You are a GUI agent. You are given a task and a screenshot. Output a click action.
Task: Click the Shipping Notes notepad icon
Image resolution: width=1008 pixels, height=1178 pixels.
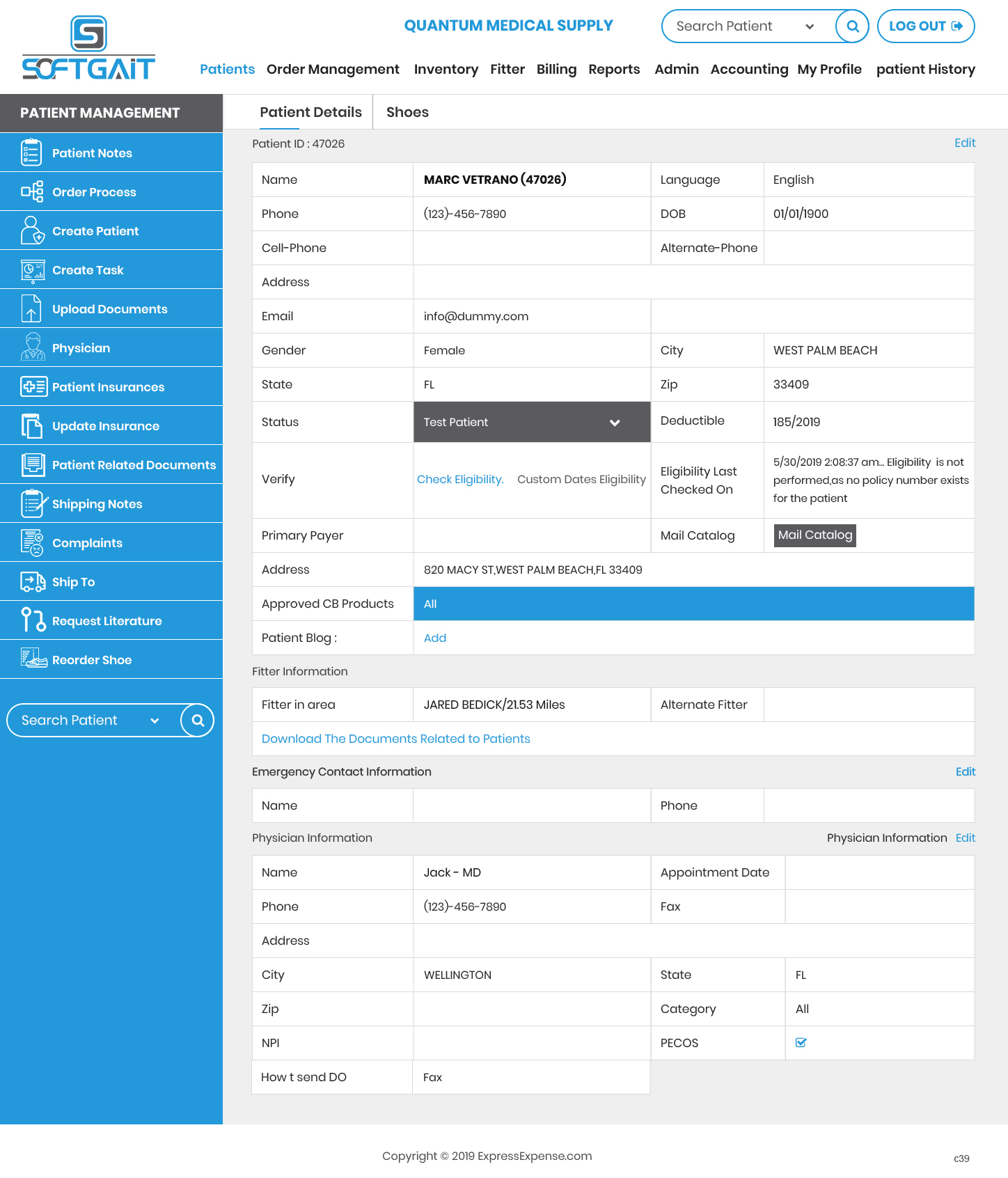33,503
